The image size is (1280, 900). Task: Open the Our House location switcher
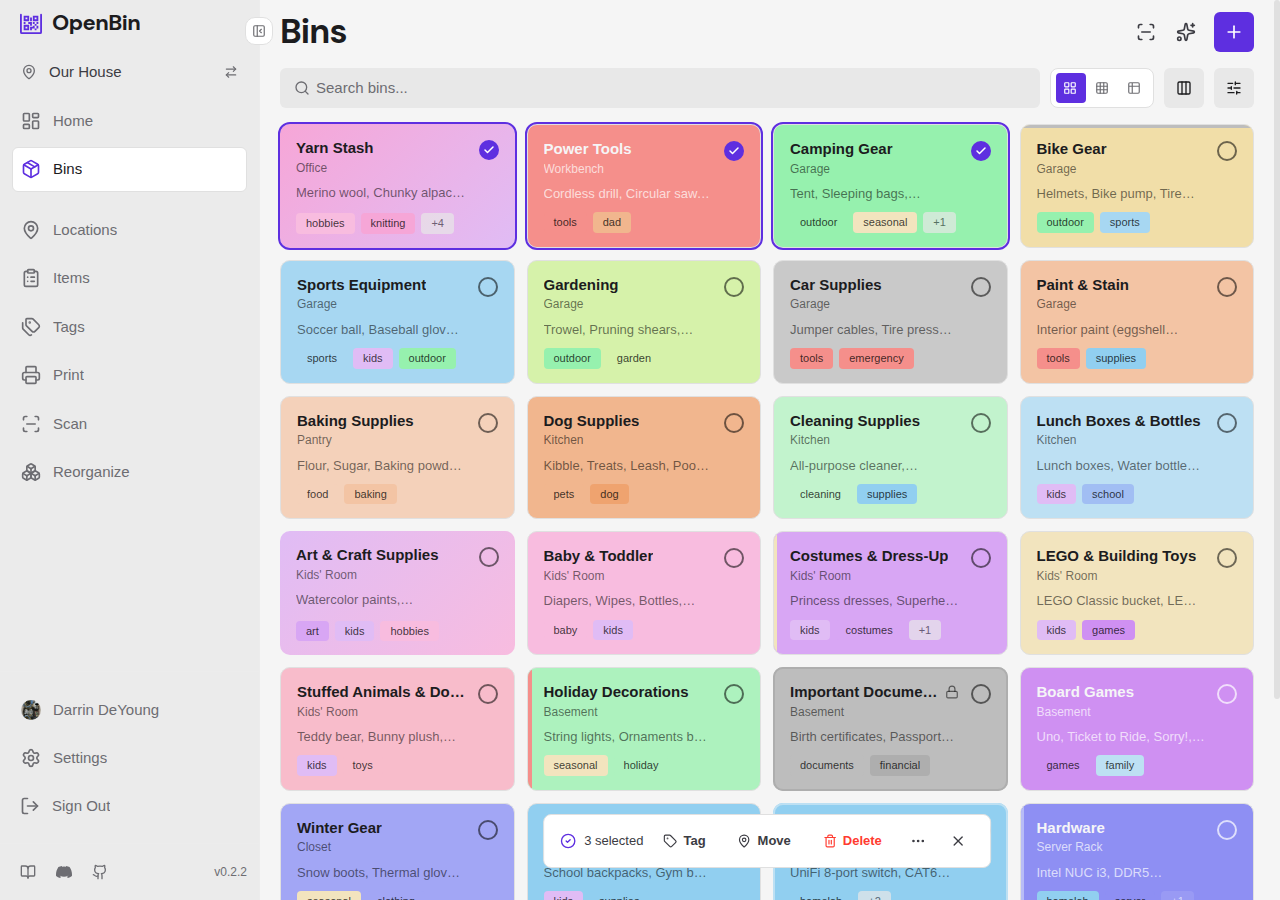pos(231,72)
